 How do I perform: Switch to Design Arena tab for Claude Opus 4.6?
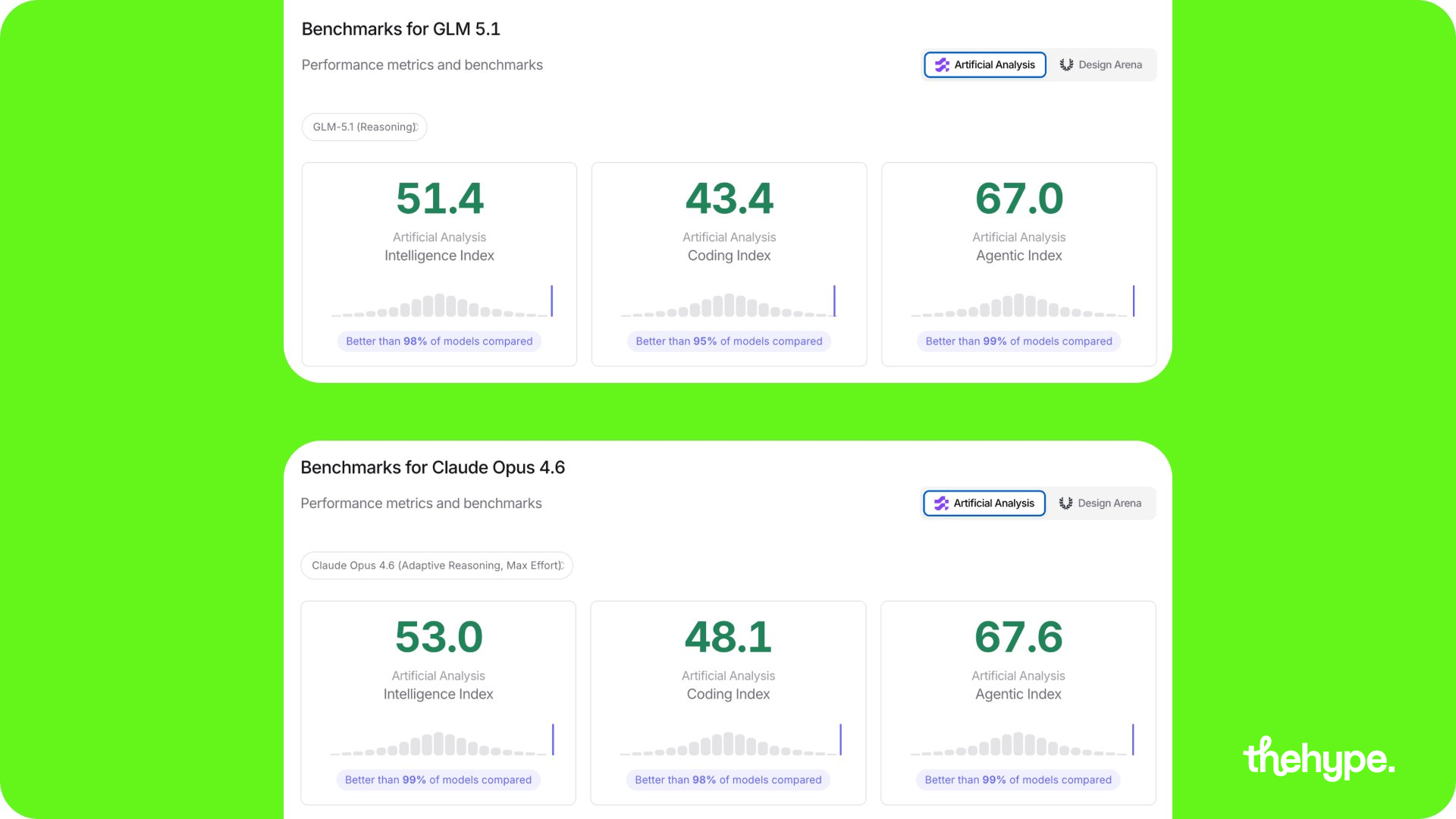pos(1100,503)
